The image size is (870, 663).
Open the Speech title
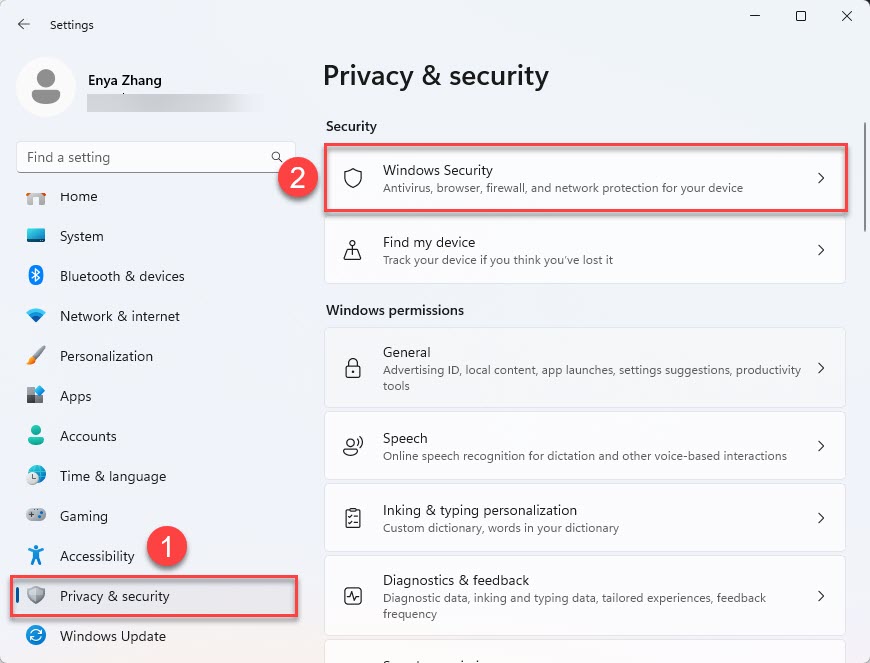point(405,438)
